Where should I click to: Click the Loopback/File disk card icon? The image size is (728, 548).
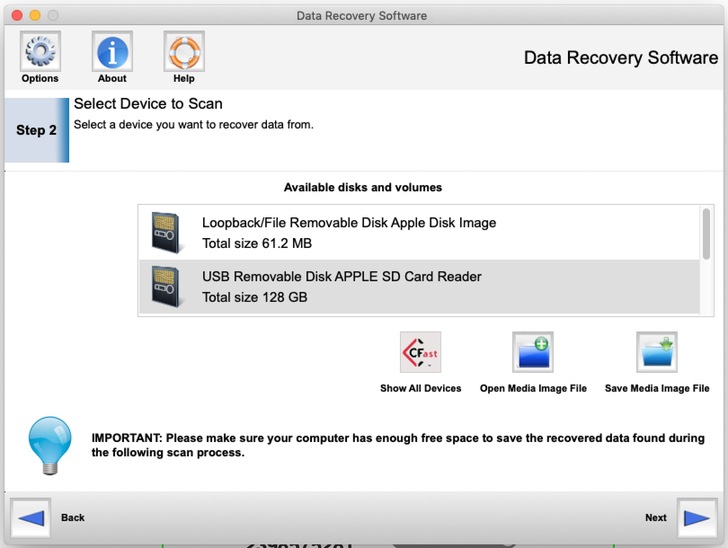pyautogui.click(x=166, y=232)
